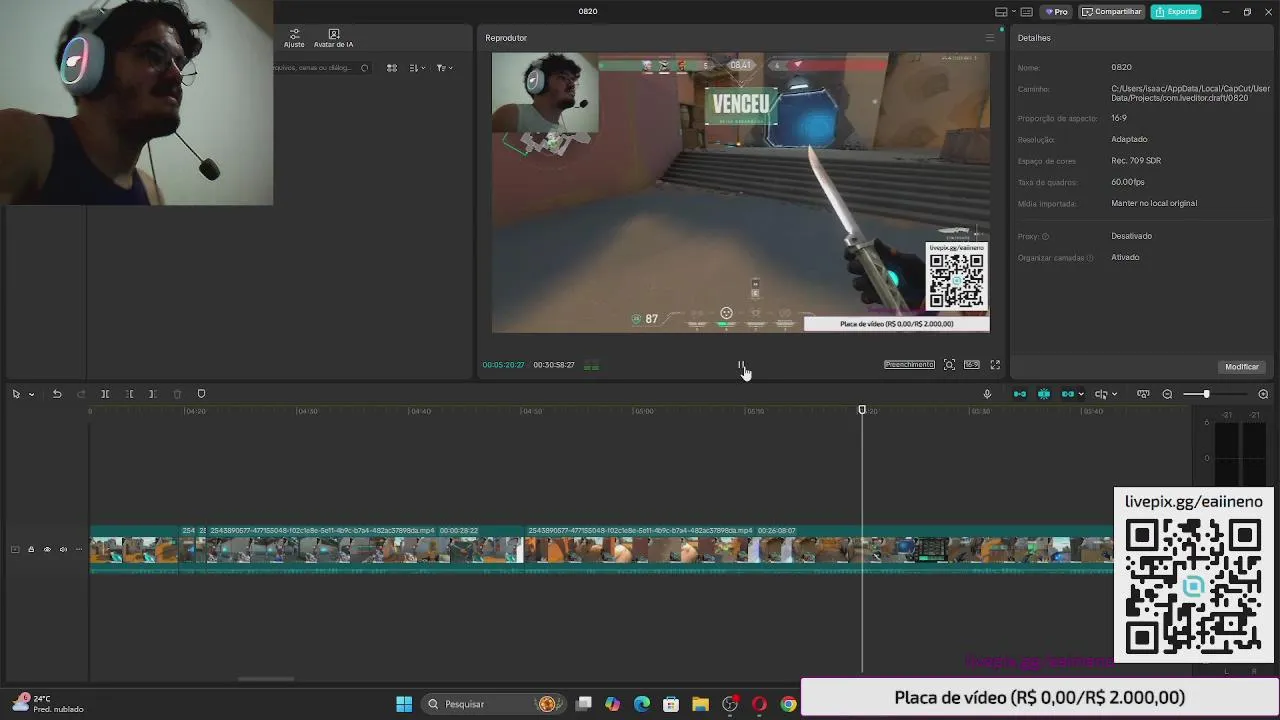This screenshot has width=1280, height=720.
Task: Toggle preview axis icon
Action: pyautogui.click(x=1101, y=394)
